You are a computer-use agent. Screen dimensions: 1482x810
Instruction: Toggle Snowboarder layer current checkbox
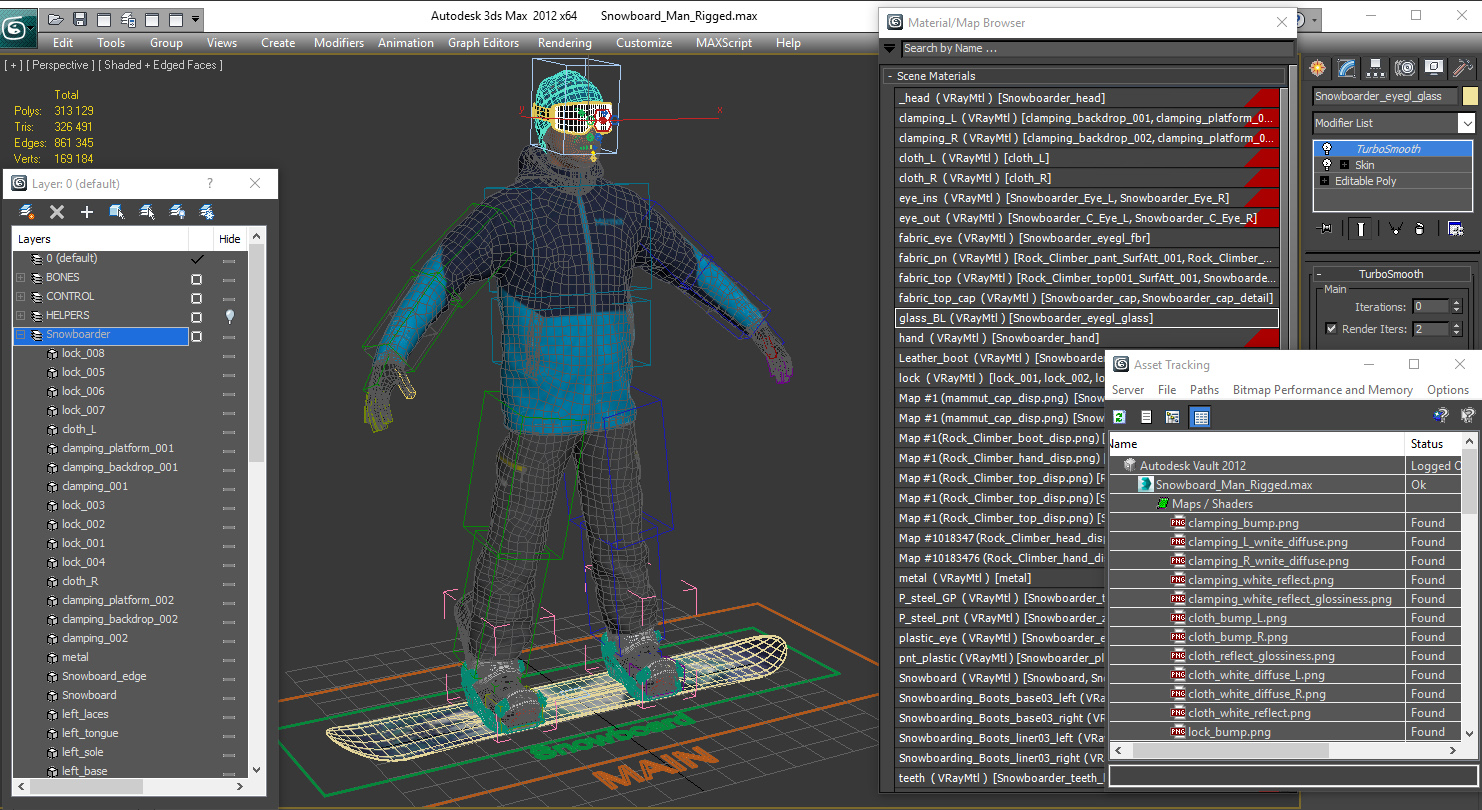(x=197, y=336)
